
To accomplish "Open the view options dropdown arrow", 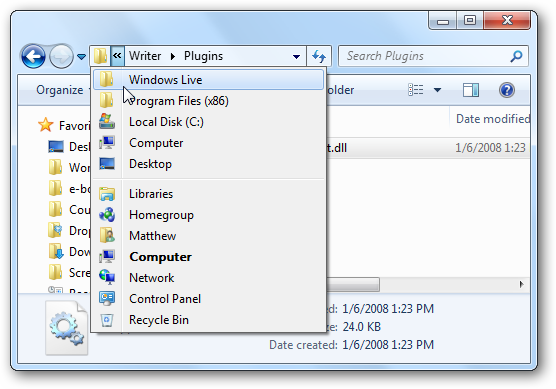I will coord(438,90).
